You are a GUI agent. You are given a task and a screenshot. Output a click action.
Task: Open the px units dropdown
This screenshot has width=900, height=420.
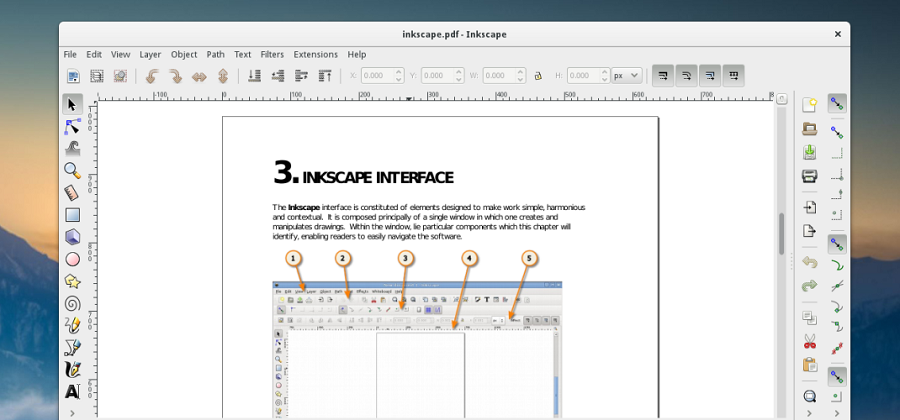[x=626, y=76]
